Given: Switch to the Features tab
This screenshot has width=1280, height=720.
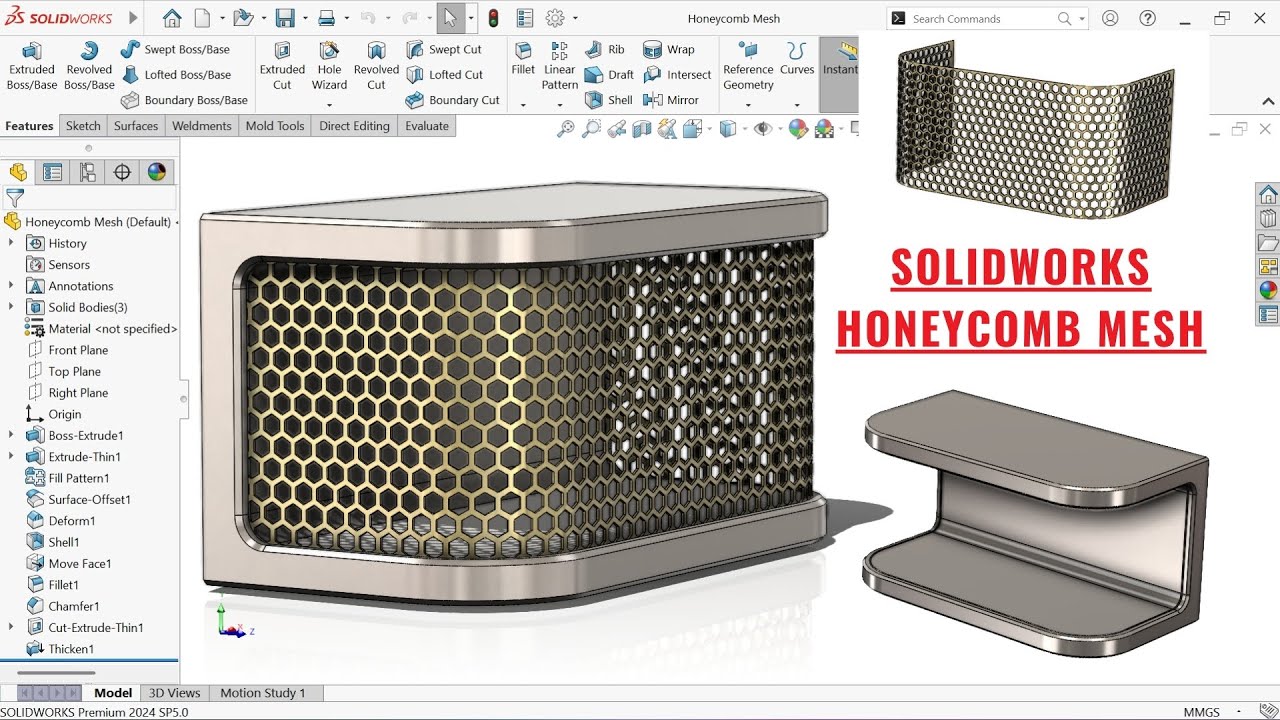Looking at the screenshot, I should click(29, 126).
